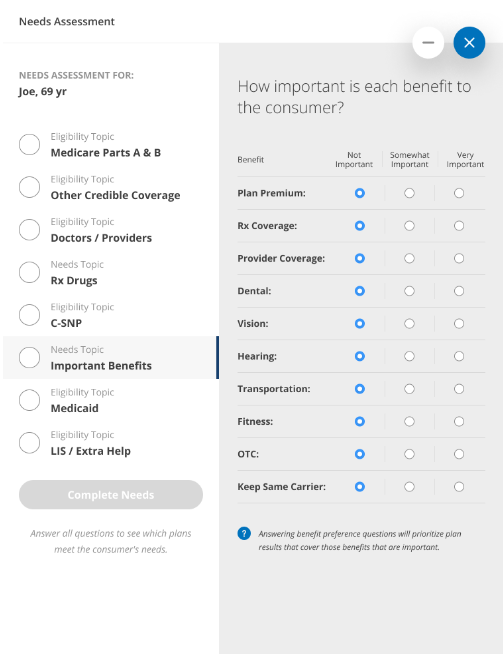This screenshot has height=654, width=503.
Task: Click the blue X close icon
Action: click(x=469, y=43)
